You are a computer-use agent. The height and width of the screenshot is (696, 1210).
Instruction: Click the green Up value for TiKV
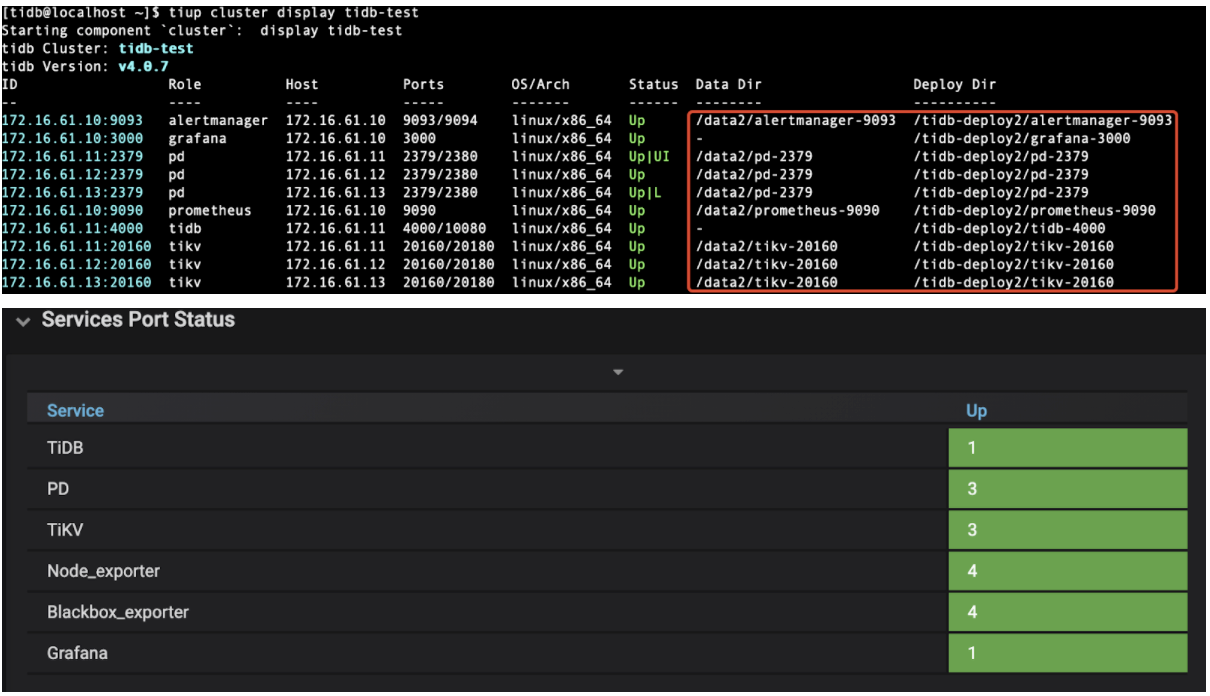(1068, 530)
